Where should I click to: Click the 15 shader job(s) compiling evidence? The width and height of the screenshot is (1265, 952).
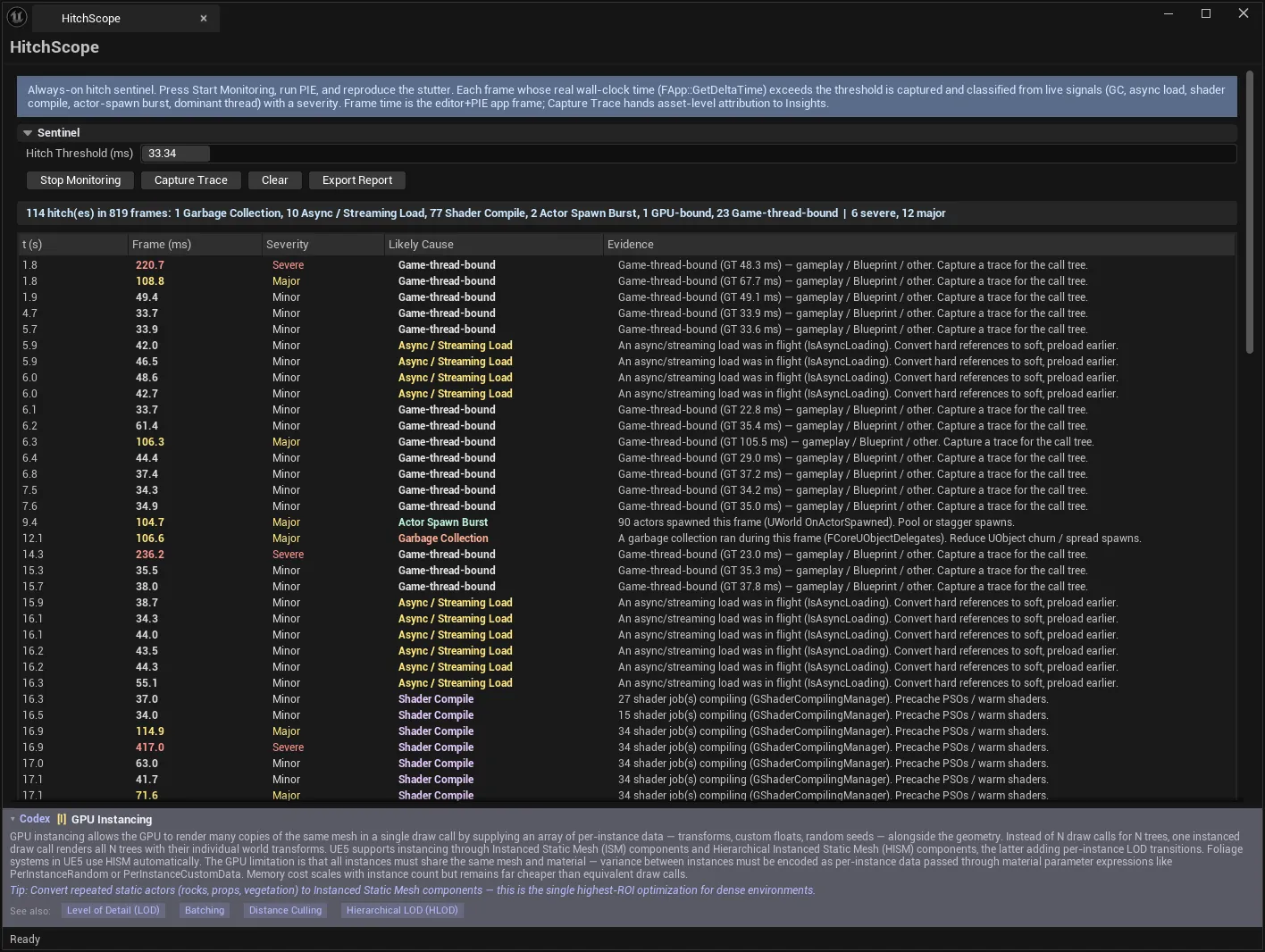pos(833,715)
